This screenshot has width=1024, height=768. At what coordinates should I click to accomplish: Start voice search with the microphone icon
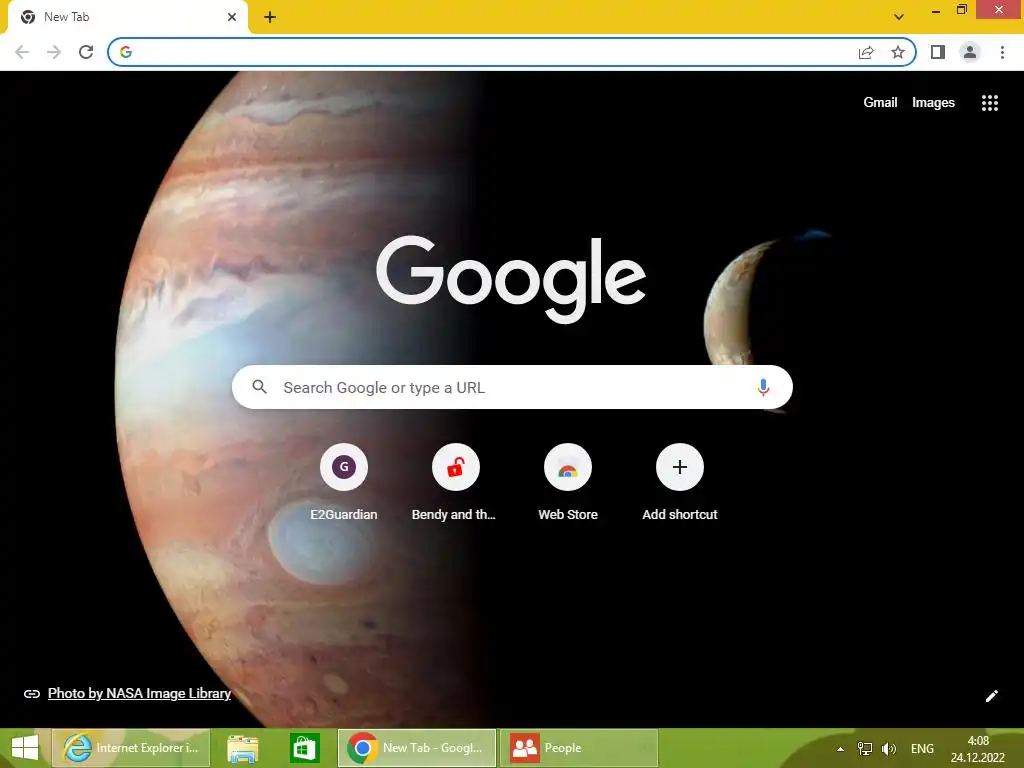(763, 387)
